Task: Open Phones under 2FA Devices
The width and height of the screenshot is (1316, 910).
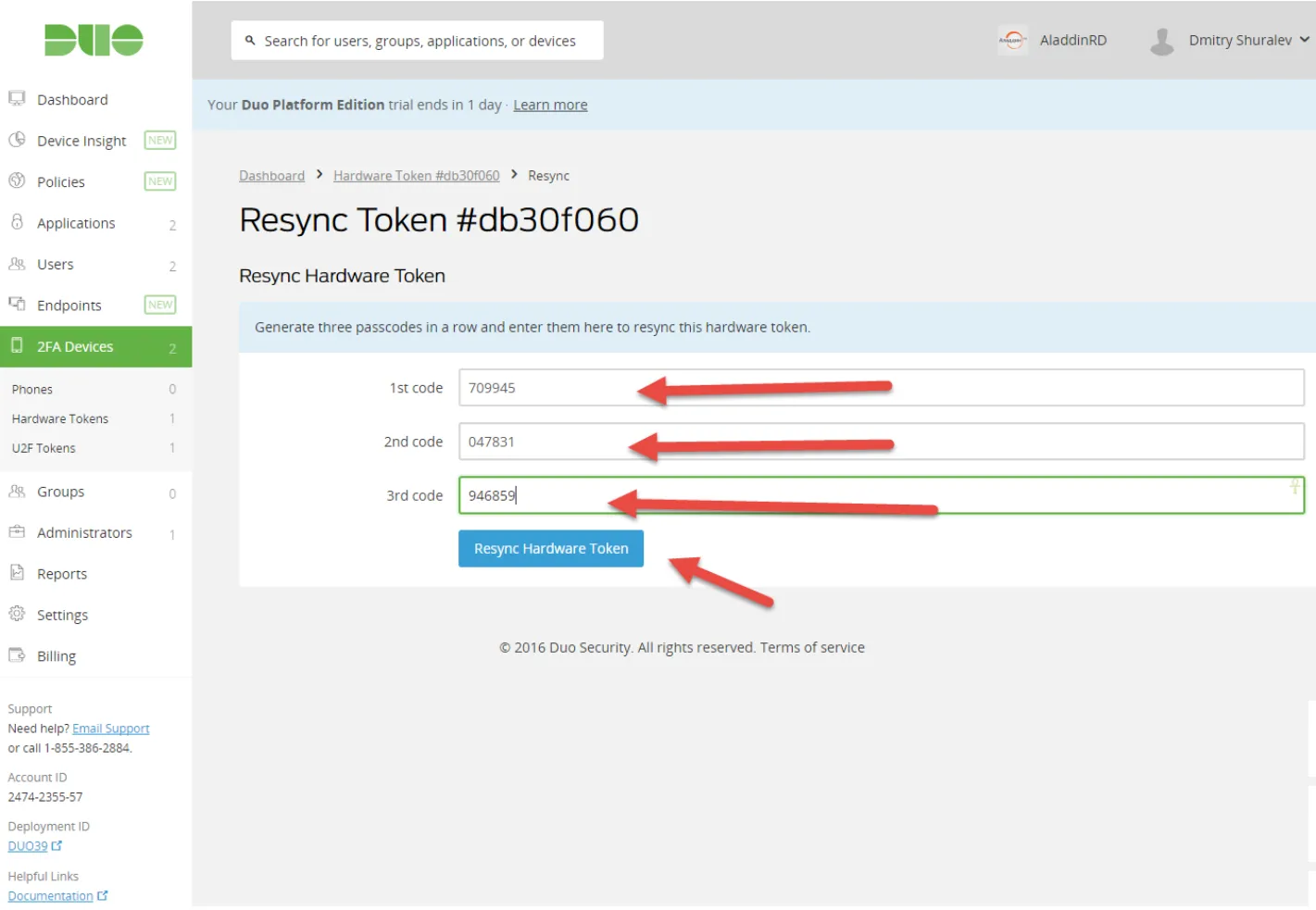Action: click(x=32, y=390)
